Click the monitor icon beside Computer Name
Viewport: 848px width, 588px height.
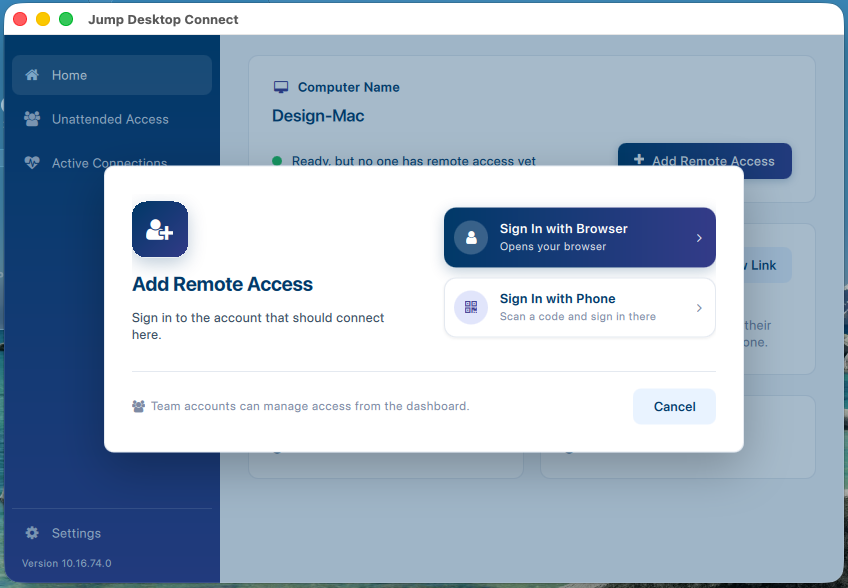[281, 87]
